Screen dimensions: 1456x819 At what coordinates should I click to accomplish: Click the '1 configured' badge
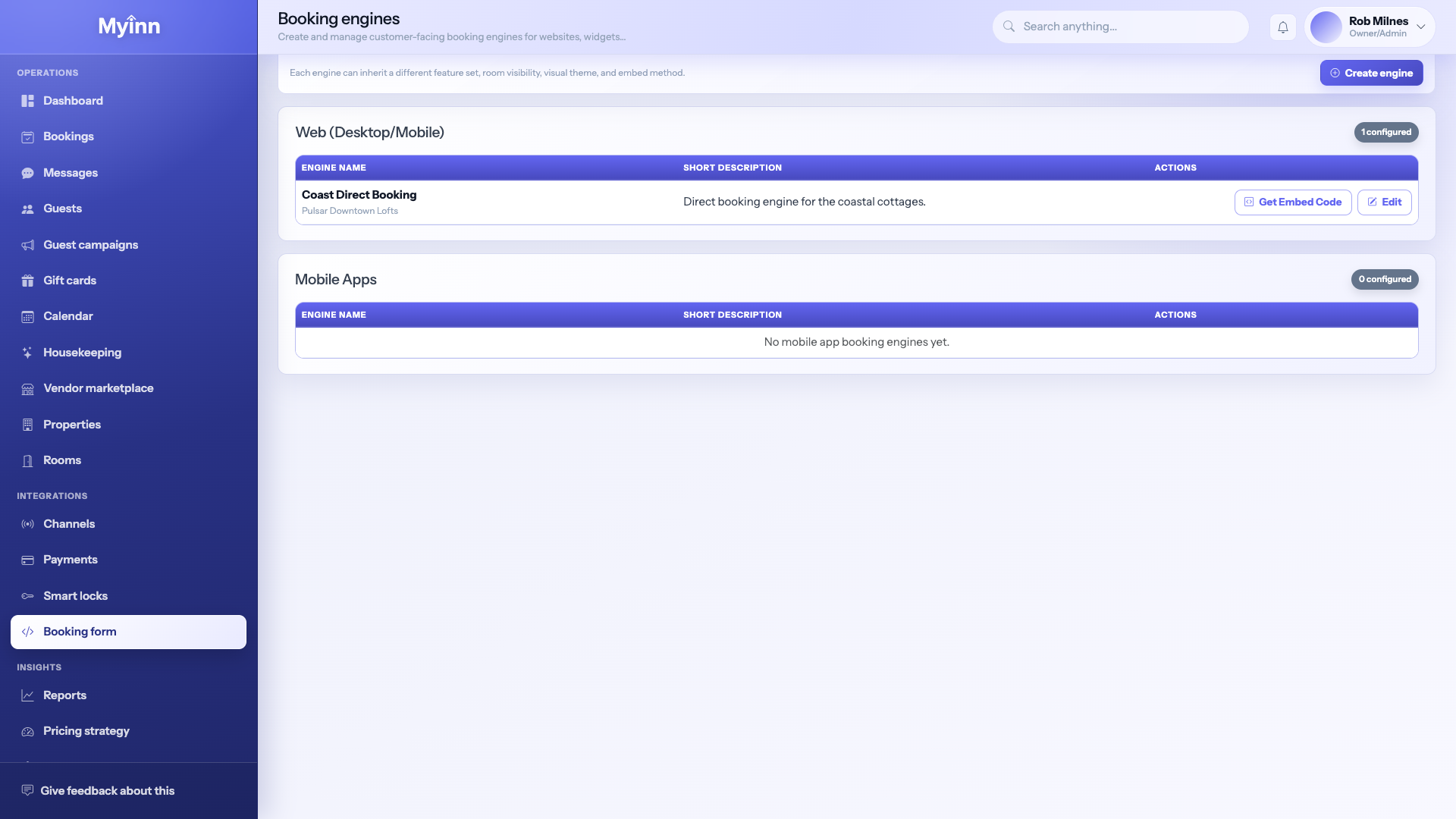(x=1386, y=132)
